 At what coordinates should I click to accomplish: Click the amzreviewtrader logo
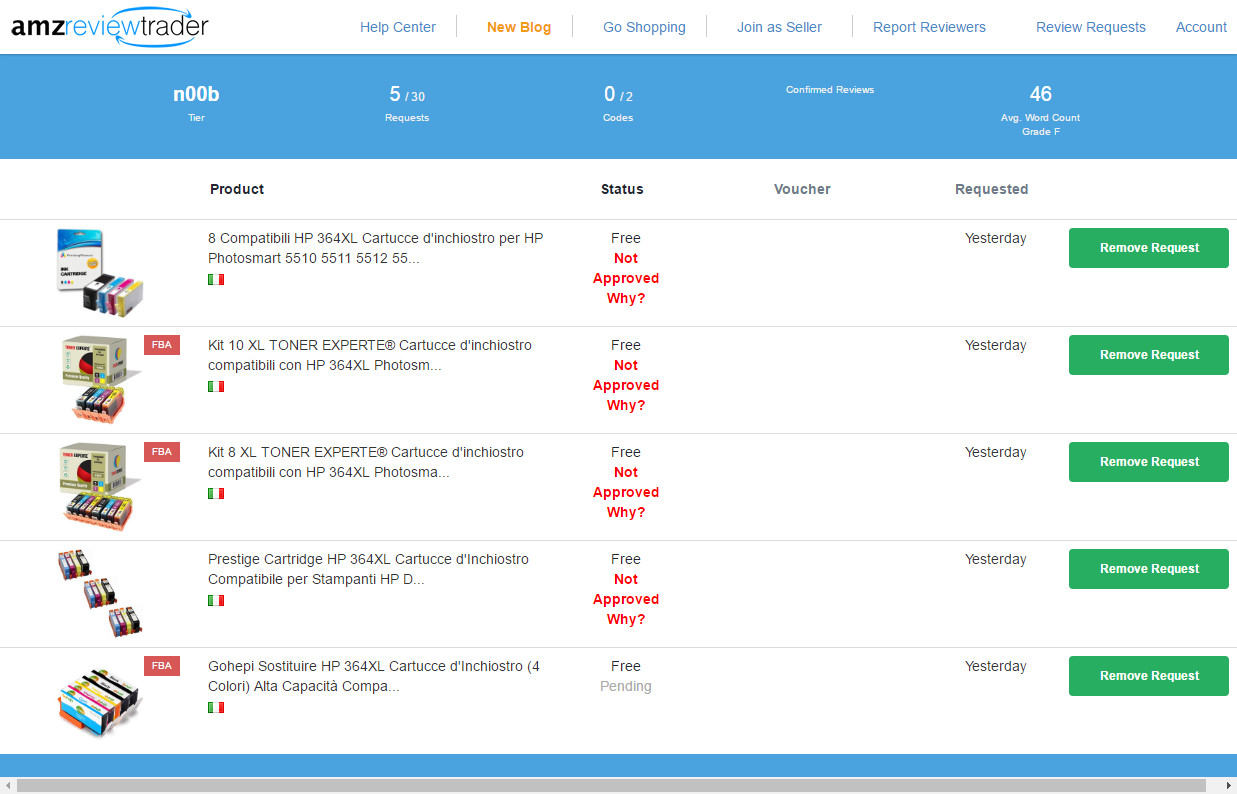coord(110,26)
